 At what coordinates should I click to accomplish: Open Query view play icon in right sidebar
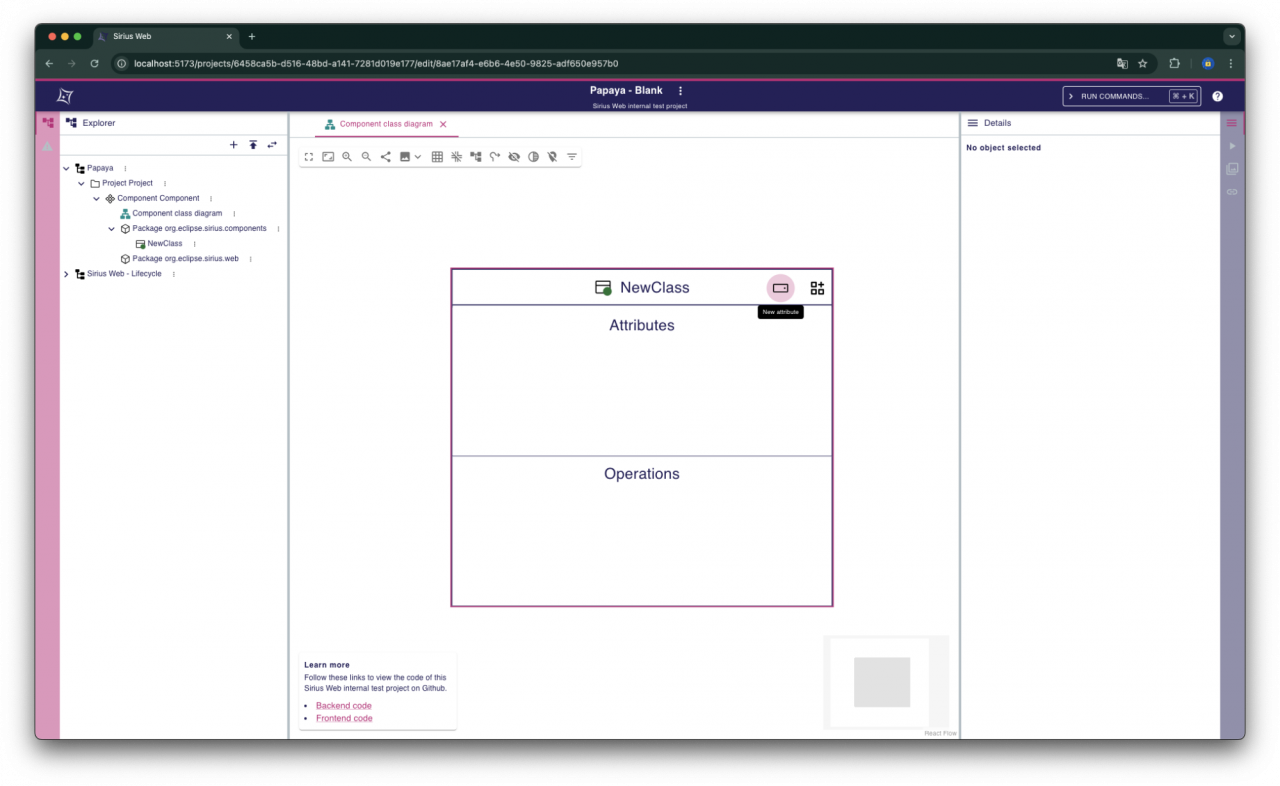point(1232,146)
